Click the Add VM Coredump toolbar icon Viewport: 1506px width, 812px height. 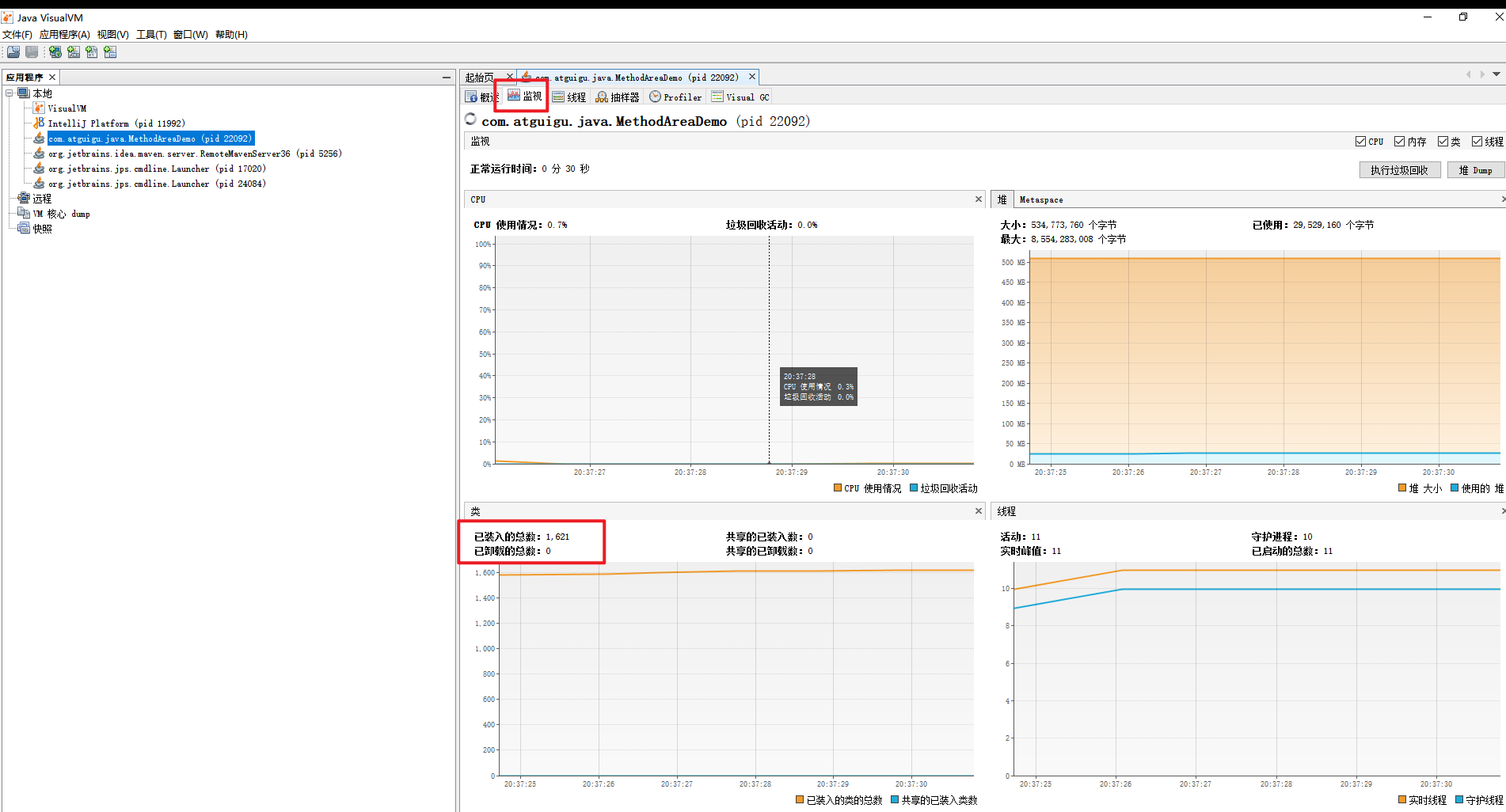92,52
